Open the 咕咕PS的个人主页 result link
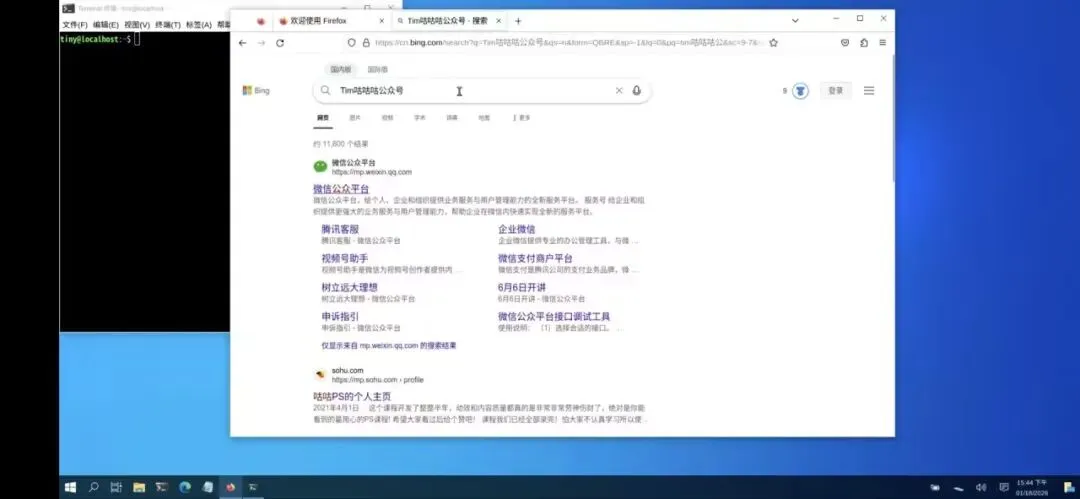This screenshot has width=1080, height=499. (352, 396)
